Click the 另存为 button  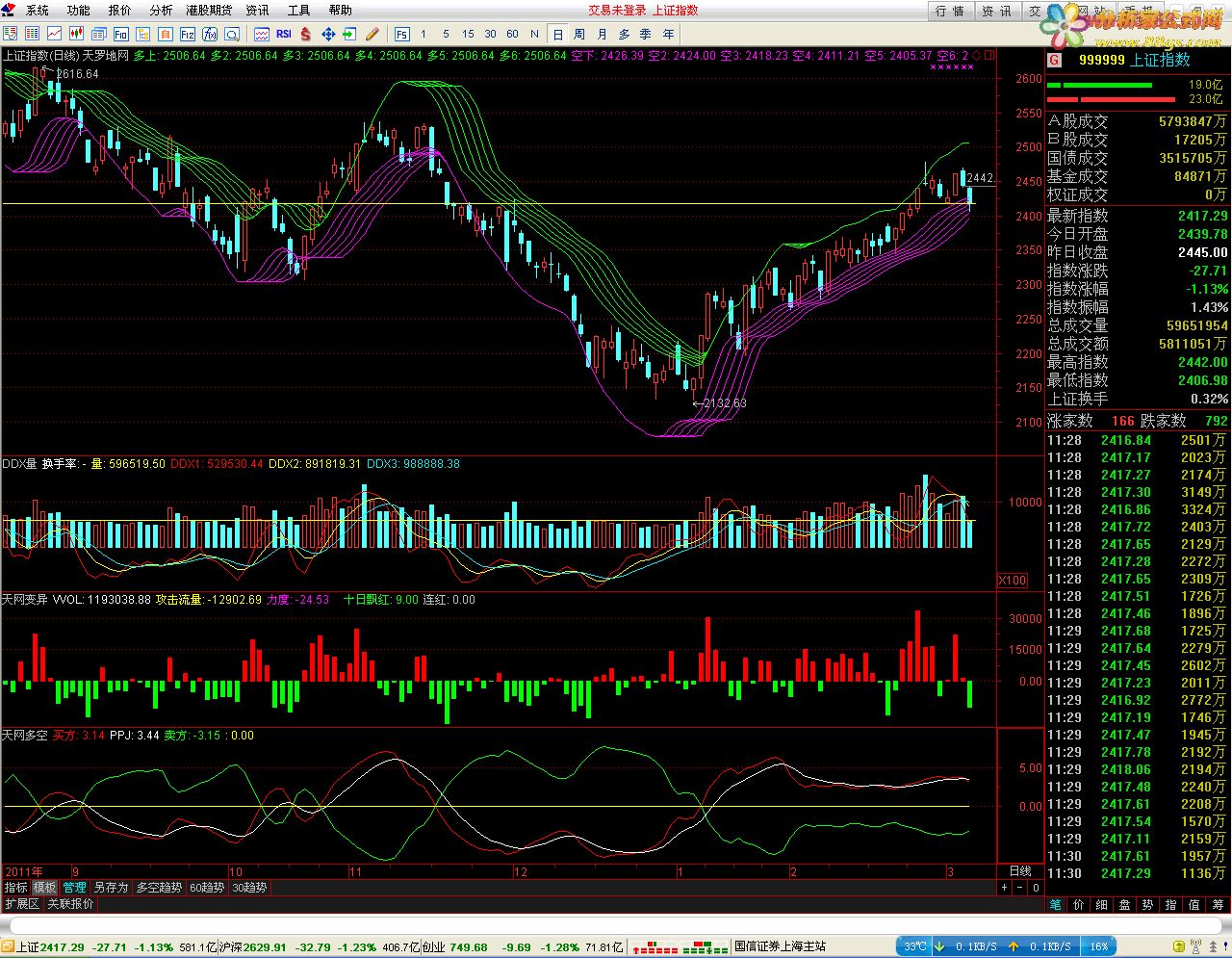click(x=111, y=888)
